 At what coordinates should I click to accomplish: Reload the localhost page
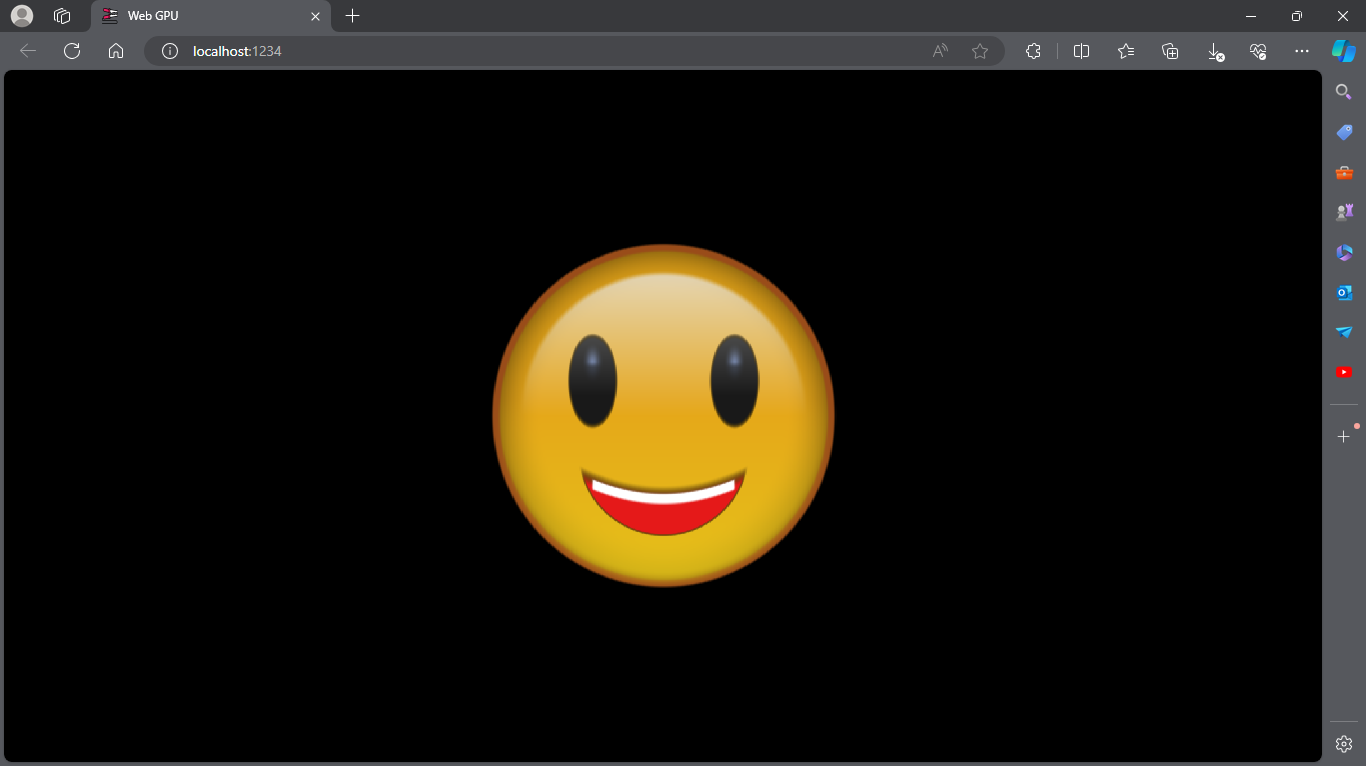[x=71, y=51]
